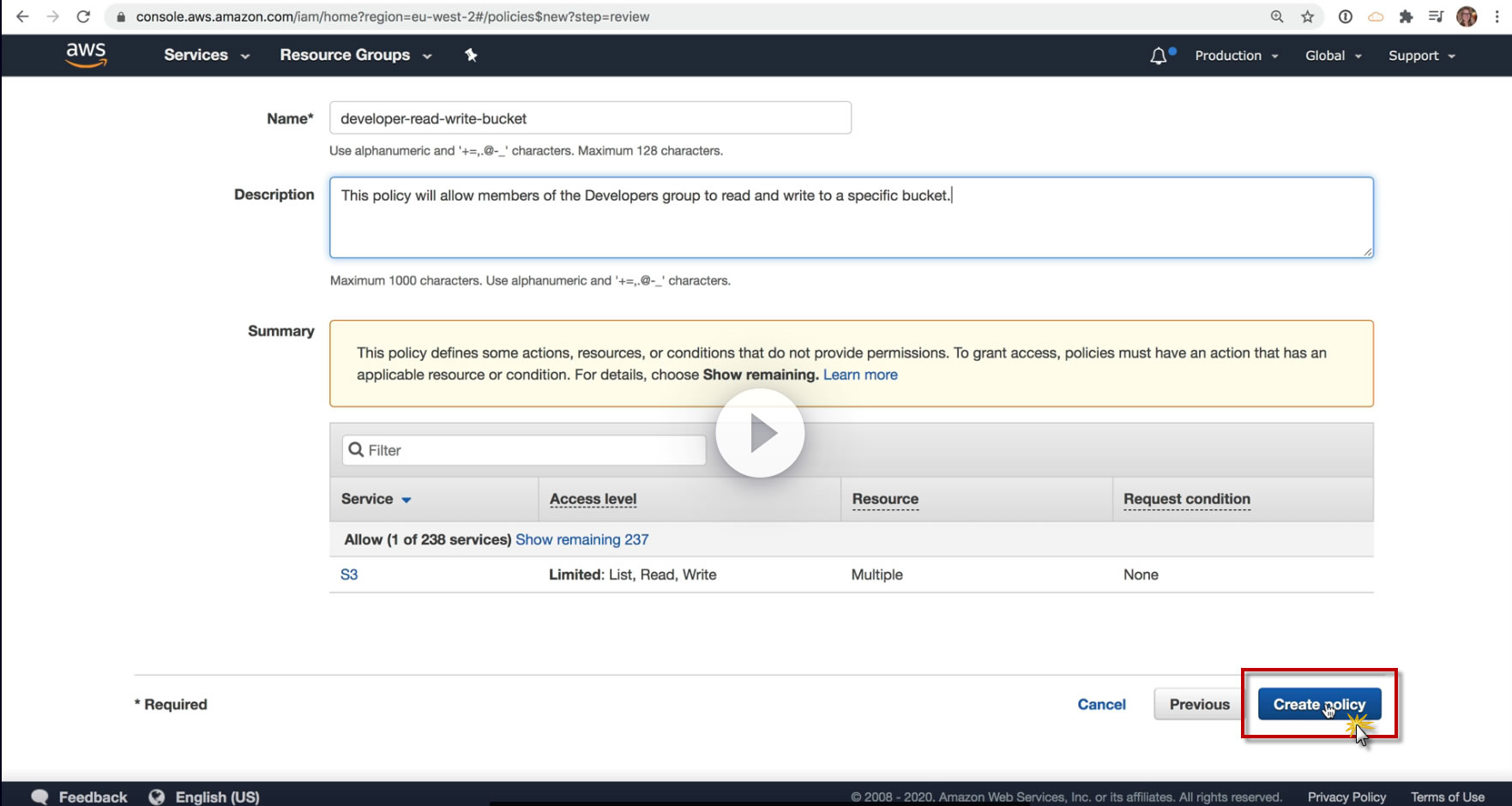The image size is (1512, 806).
Task: Click the pin shortcut icon in navbar
Action: 471,55
